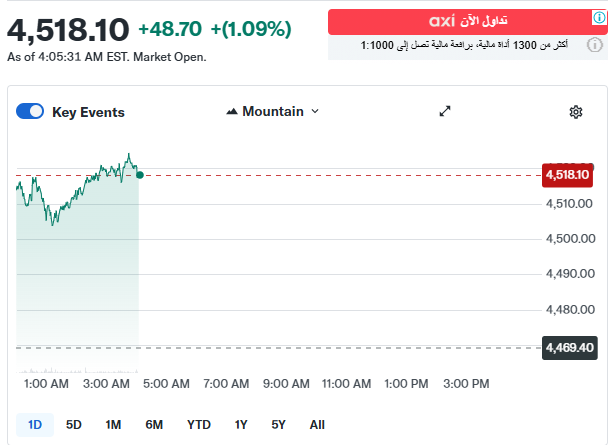This screenshot has height=445, width=612.
Task: Switch to 5Y time range
Action: coord(279,424)
